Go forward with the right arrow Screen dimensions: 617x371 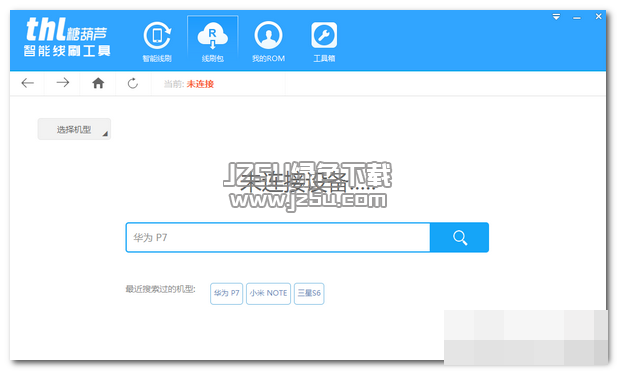click(63, 83)
